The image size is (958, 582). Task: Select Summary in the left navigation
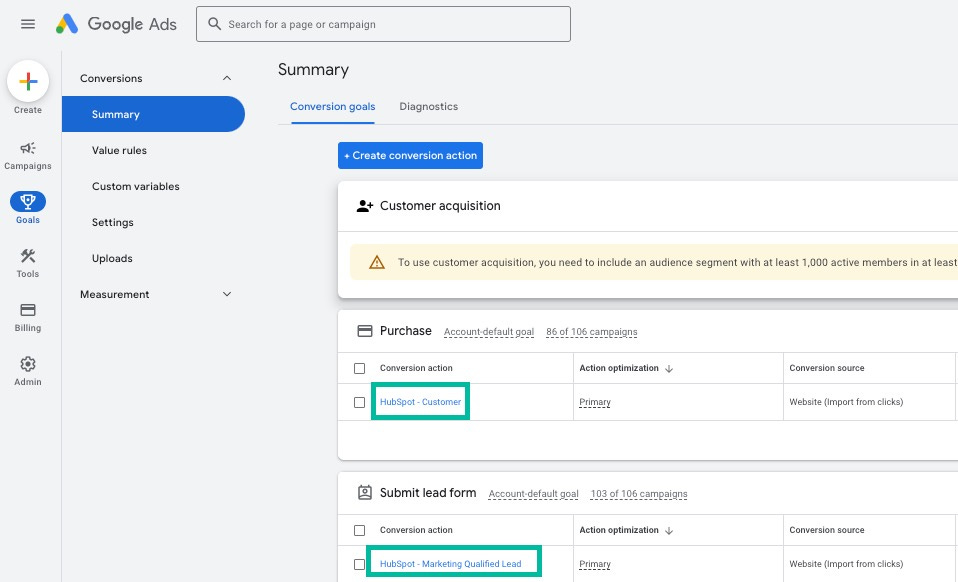(x=153, y=114)
